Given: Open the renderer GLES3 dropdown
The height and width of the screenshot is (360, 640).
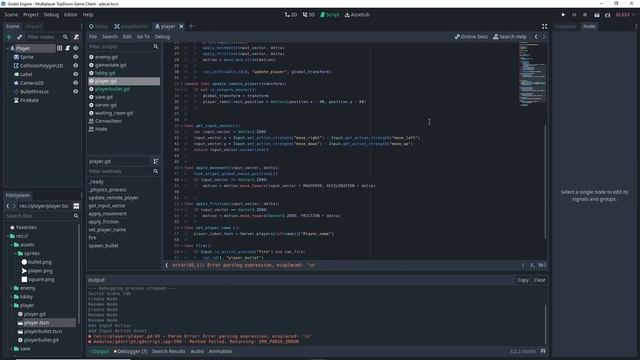Looking at the screenshot, I should [x=625, y=15].
